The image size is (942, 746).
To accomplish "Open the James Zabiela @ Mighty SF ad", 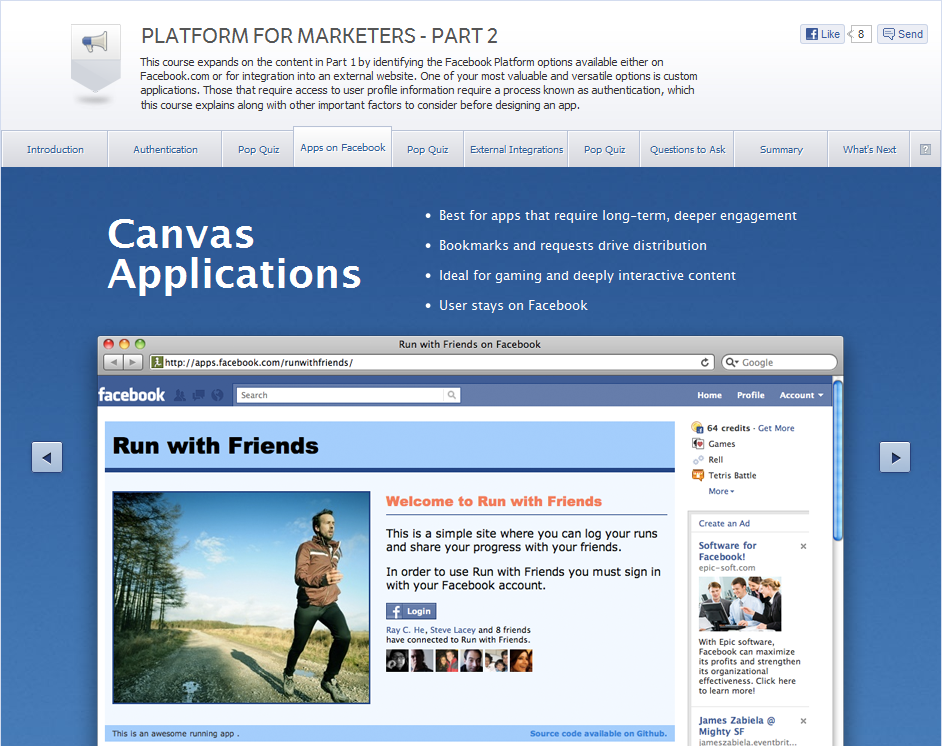I will [737, 726].
